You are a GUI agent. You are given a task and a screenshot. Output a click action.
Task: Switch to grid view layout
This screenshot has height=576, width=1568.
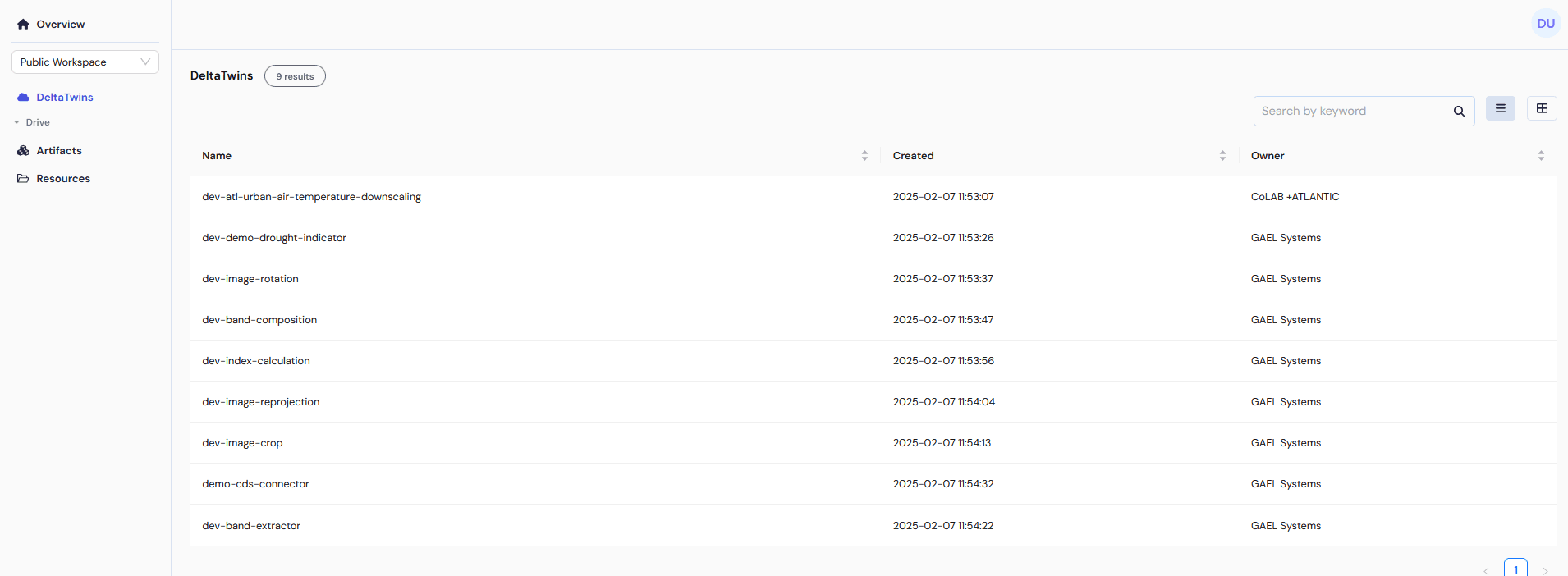point(1542,108)
